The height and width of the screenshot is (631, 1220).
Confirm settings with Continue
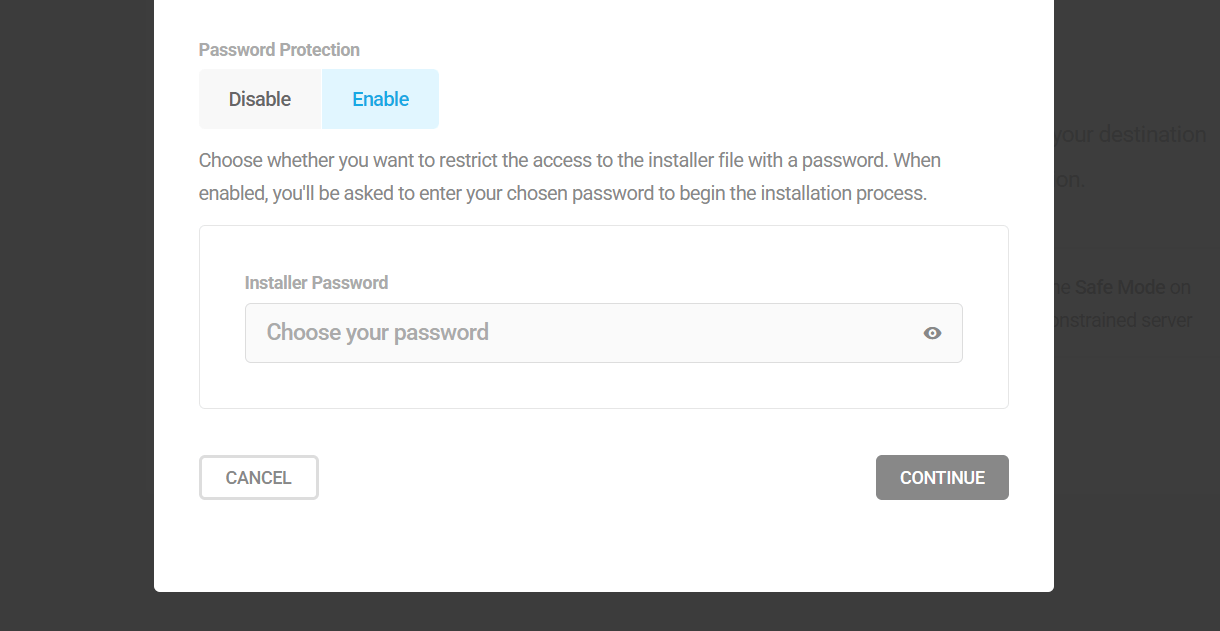pyautogui.click(x=942, y=477)
